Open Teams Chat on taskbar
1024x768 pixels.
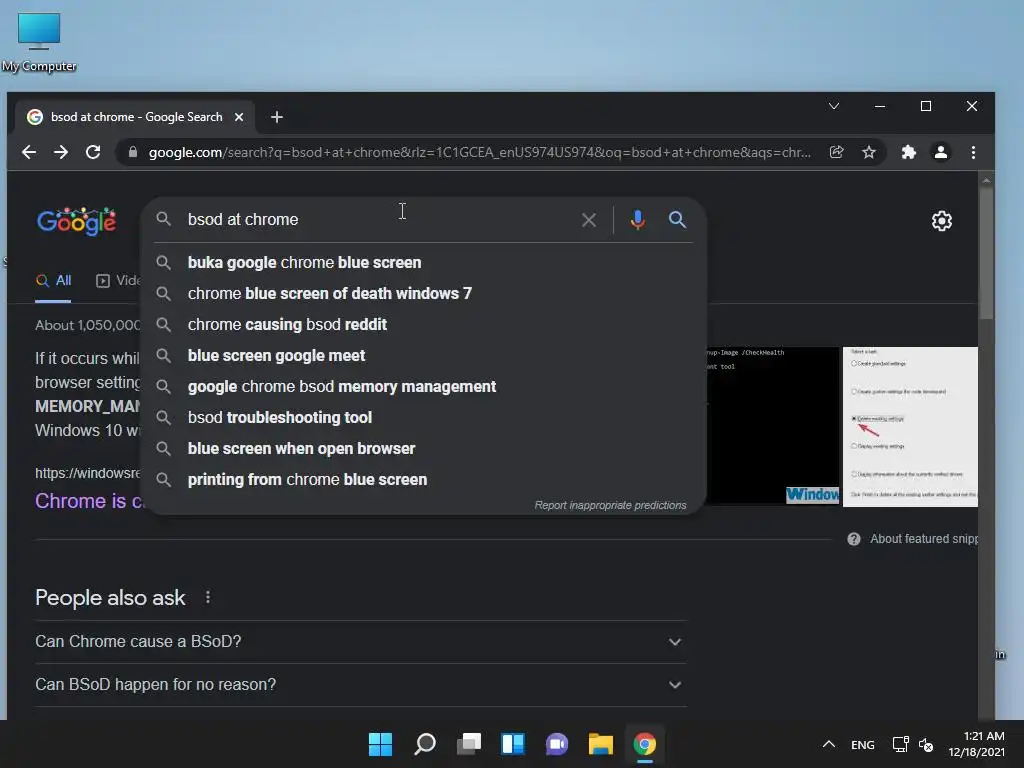tap(556, 744)
